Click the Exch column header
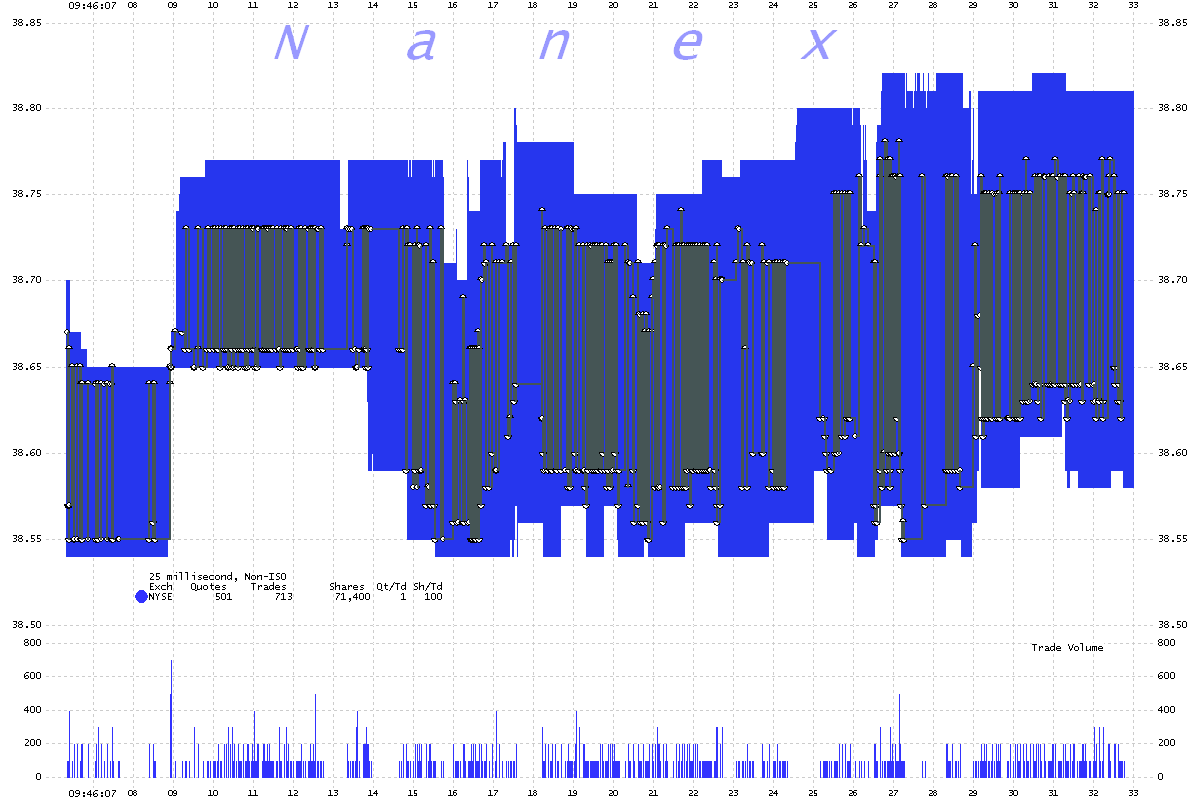 161,585
